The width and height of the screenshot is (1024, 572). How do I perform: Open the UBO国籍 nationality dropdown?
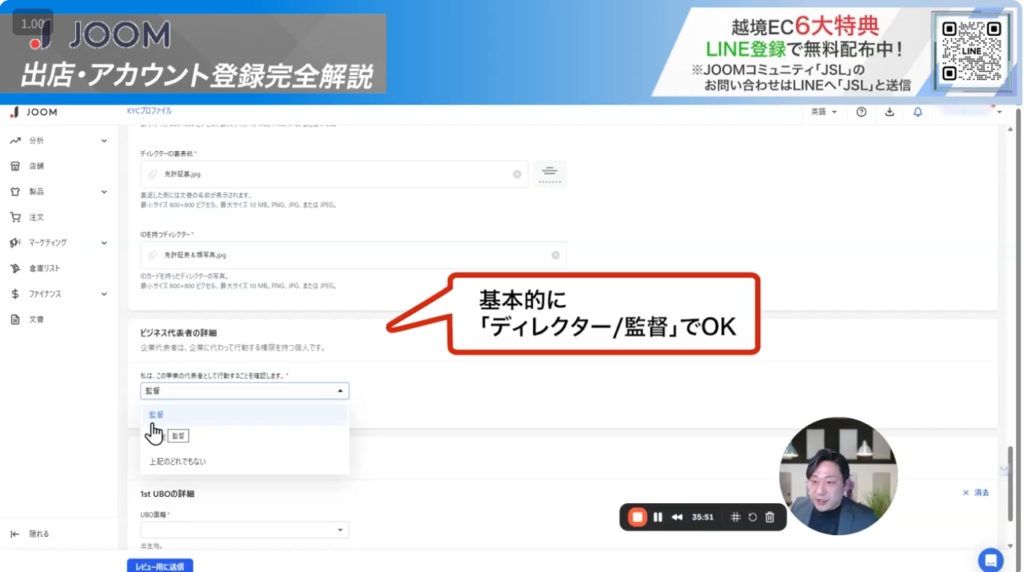pos(244,530)
